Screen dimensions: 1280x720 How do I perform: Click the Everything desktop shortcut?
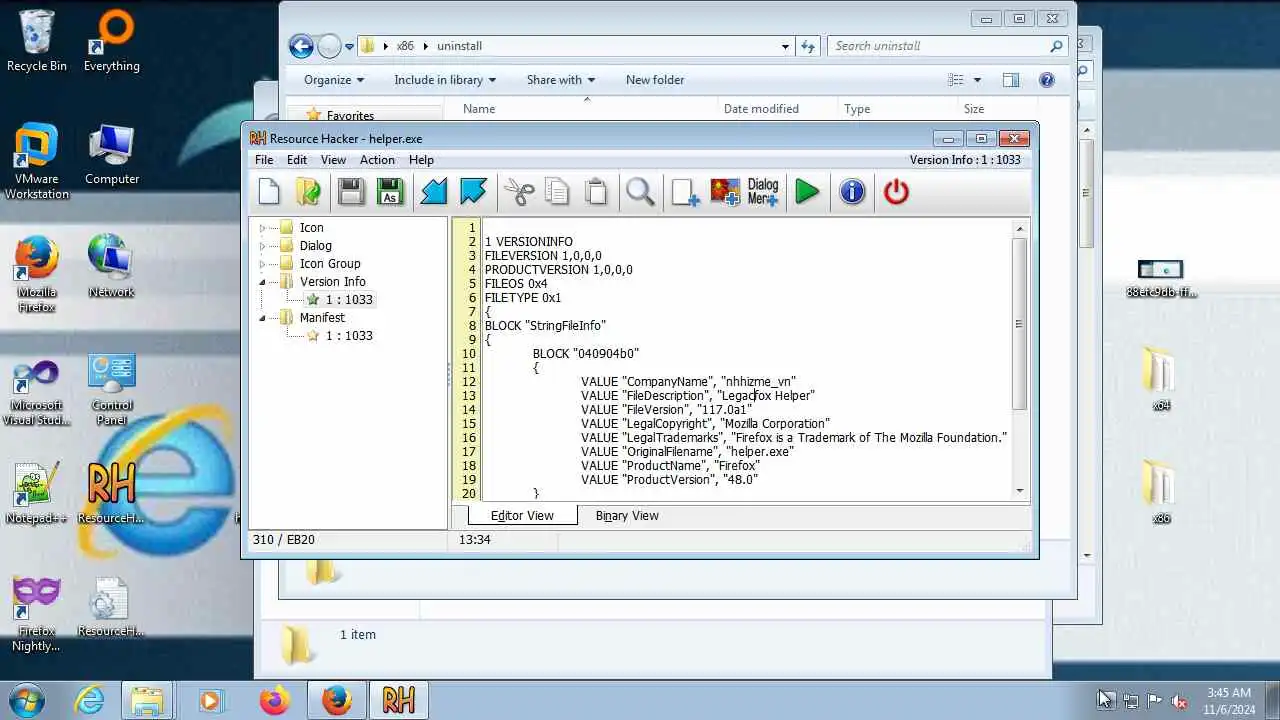[112, 42]
